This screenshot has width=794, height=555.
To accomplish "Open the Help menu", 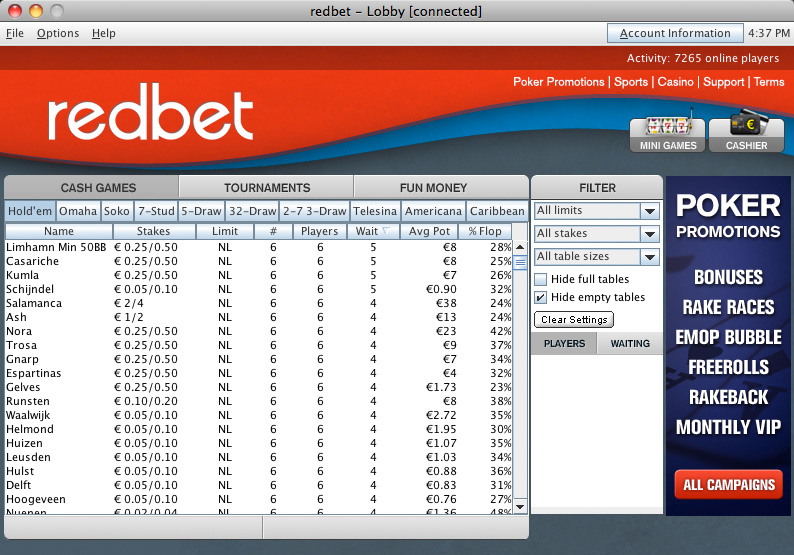I will pyautogui.click(x=103, y=33).
